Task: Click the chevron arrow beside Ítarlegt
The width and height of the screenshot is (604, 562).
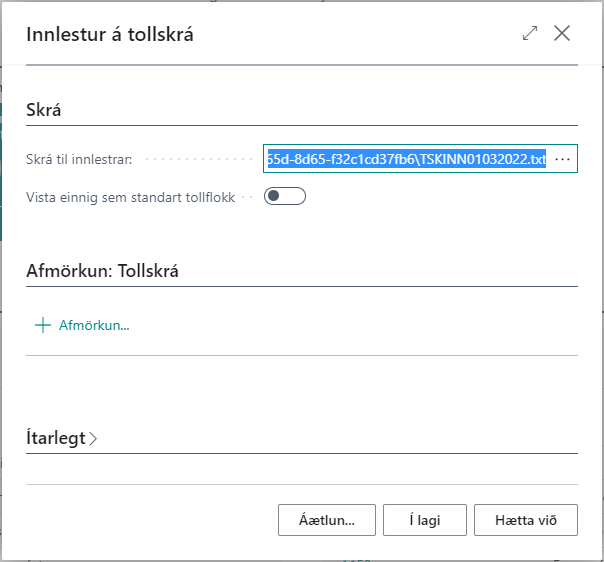Action: [94, 438]
